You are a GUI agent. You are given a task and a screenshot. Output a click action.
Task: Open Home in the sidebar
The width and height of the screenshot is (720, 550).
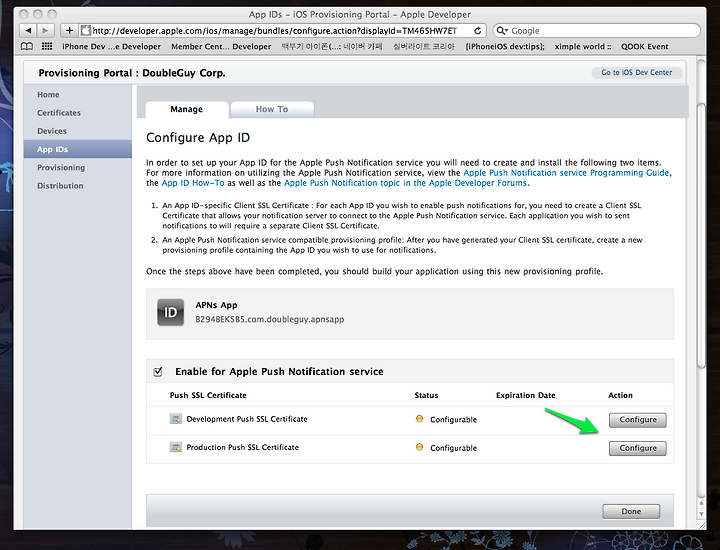(x=48, y=95)
